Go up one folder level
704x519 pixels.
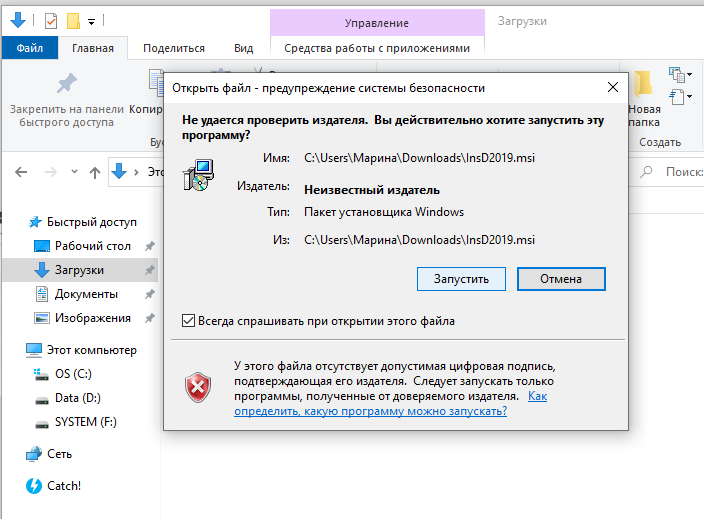tap(95, 172)
